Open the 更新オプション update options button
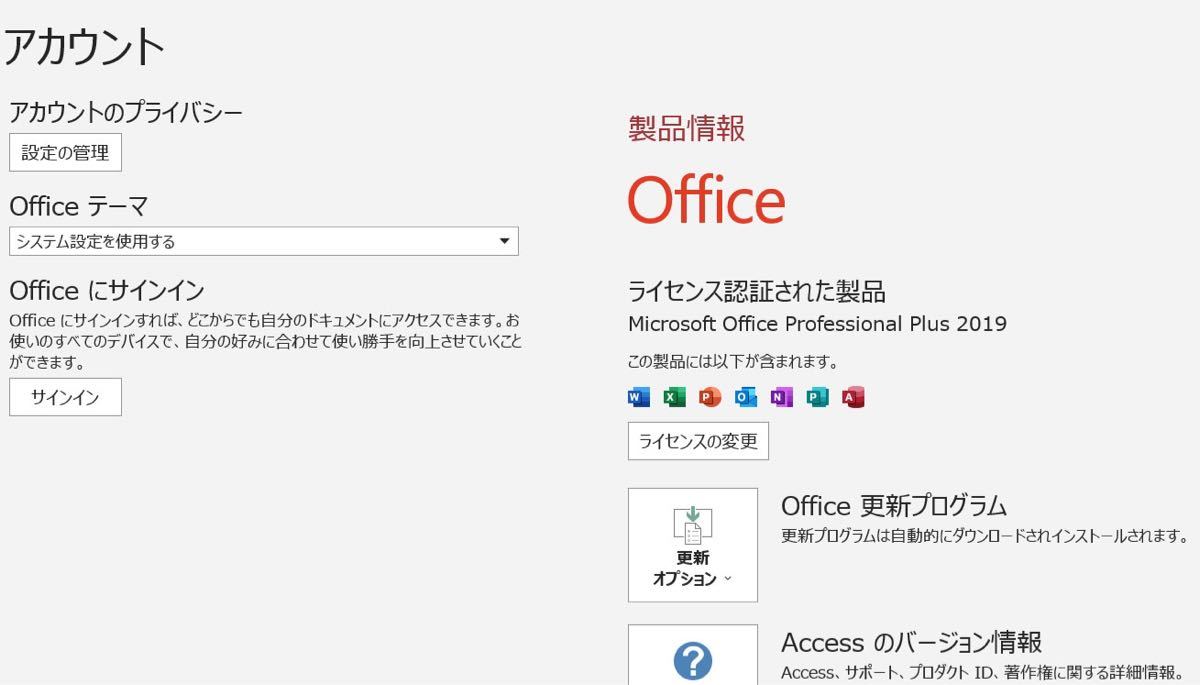1200x685 pixels. tap(693, 545)
